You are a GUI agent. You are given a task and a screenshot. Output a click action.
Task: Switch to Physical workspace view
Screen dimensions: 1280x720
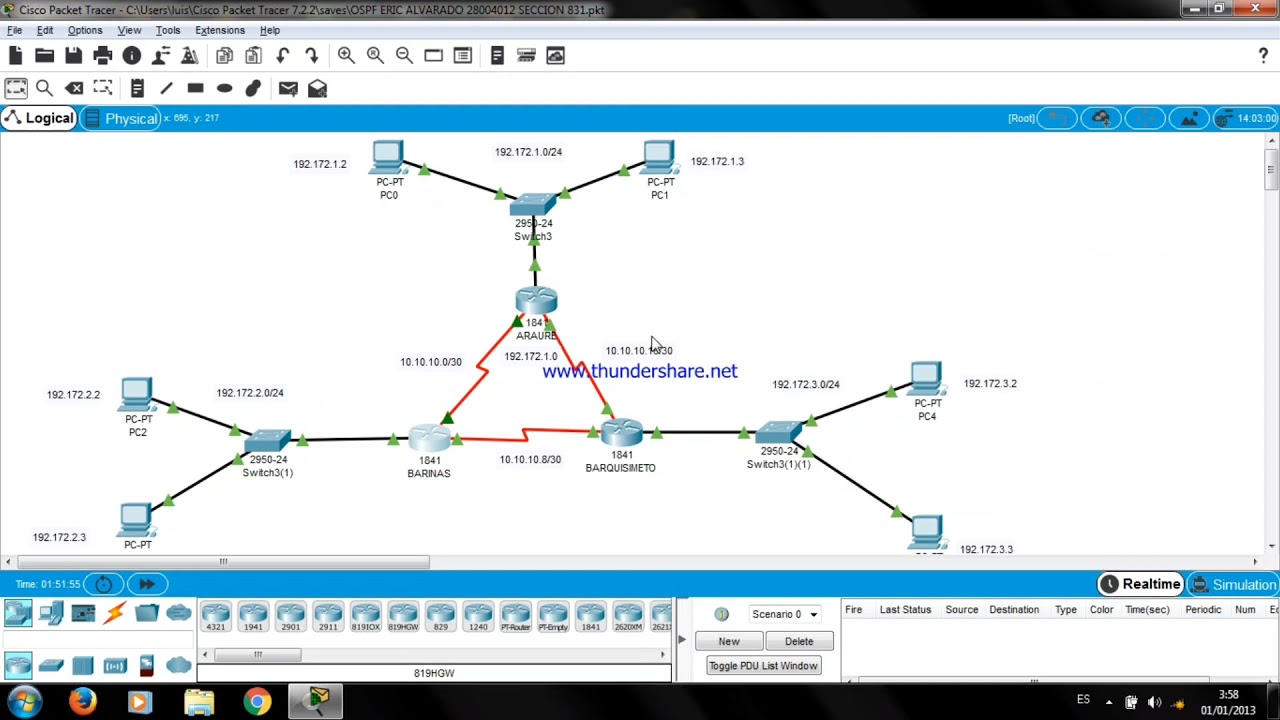[120, 118]
